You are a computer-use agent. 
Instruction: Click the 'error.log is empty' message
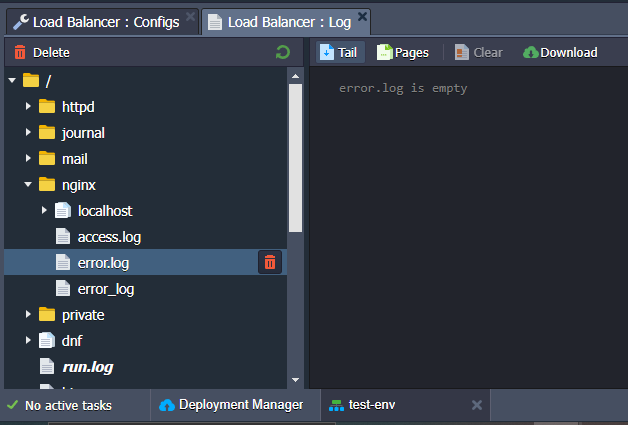(x=403, y=88)
